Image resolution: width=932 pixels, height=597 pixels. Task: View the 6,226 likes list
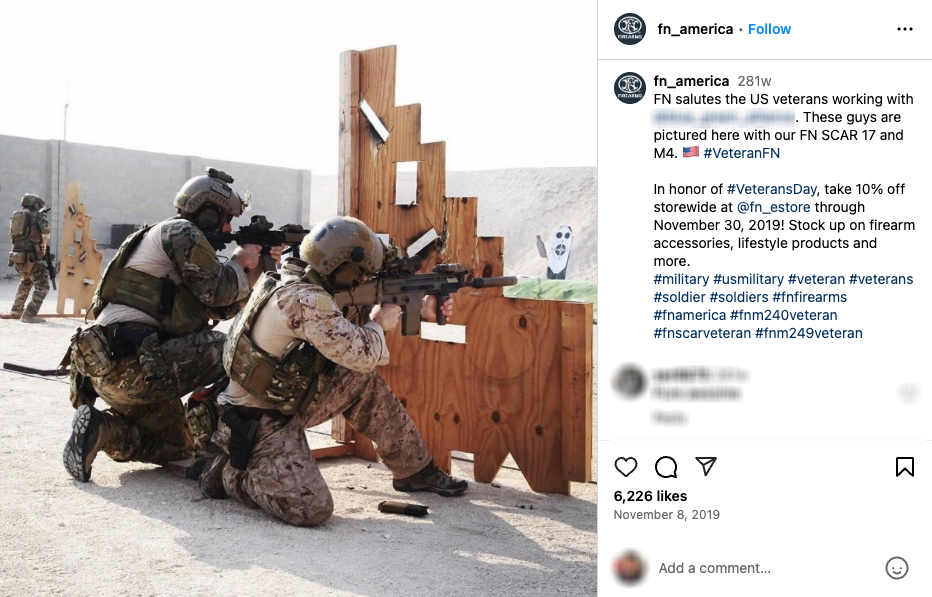pos(650,496)
